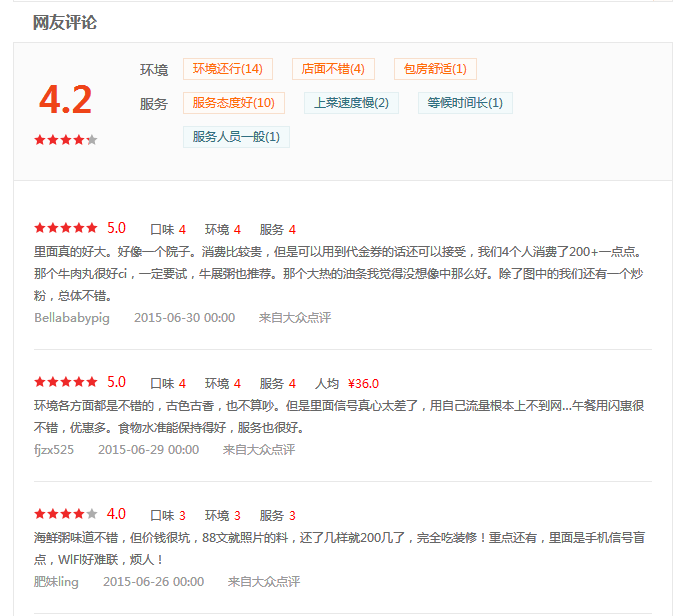Click the review text starting 海鲜粥味道不错
The image size is (688, 616).
[x=339, y=548]
